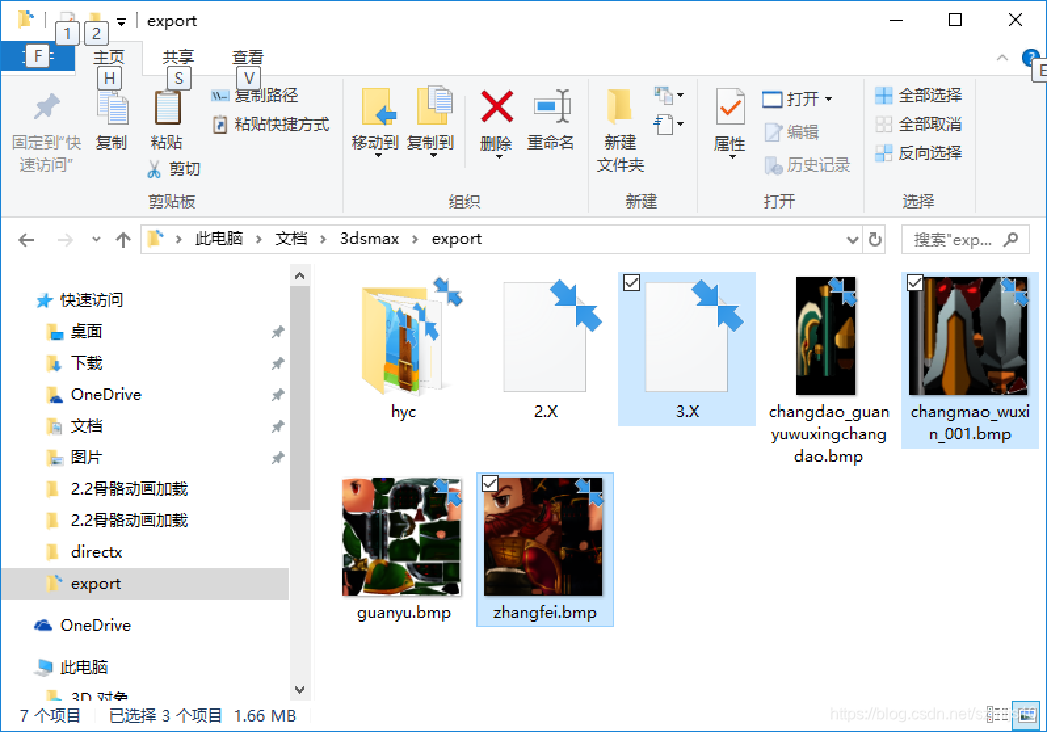The height and width of the screenshot is (732, 1047).
Task: Click the Refresh address bar button
Action: click(x=875, y=239)
